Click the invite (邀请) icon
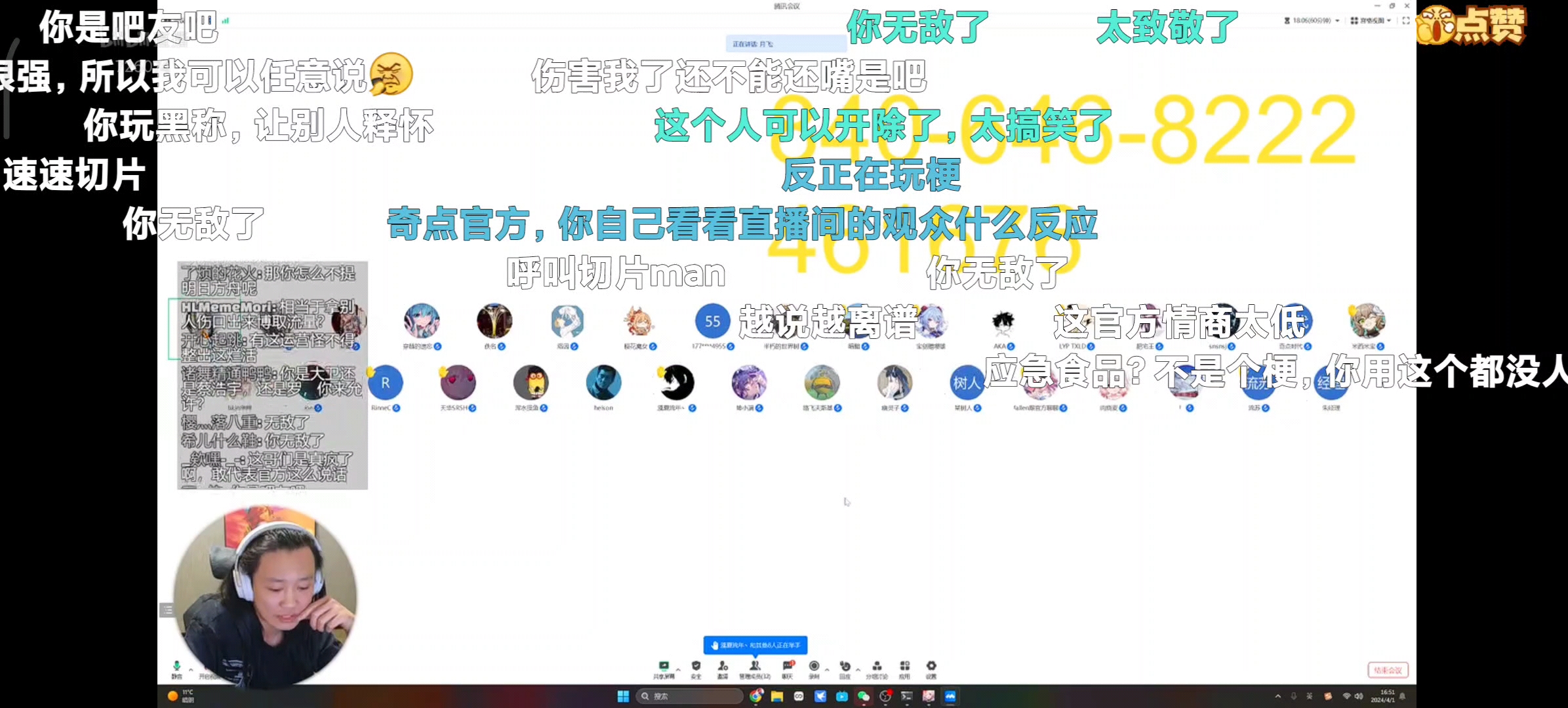Image resolution: width=1568 pixels, height=708 pixels. tap(723, 666)
